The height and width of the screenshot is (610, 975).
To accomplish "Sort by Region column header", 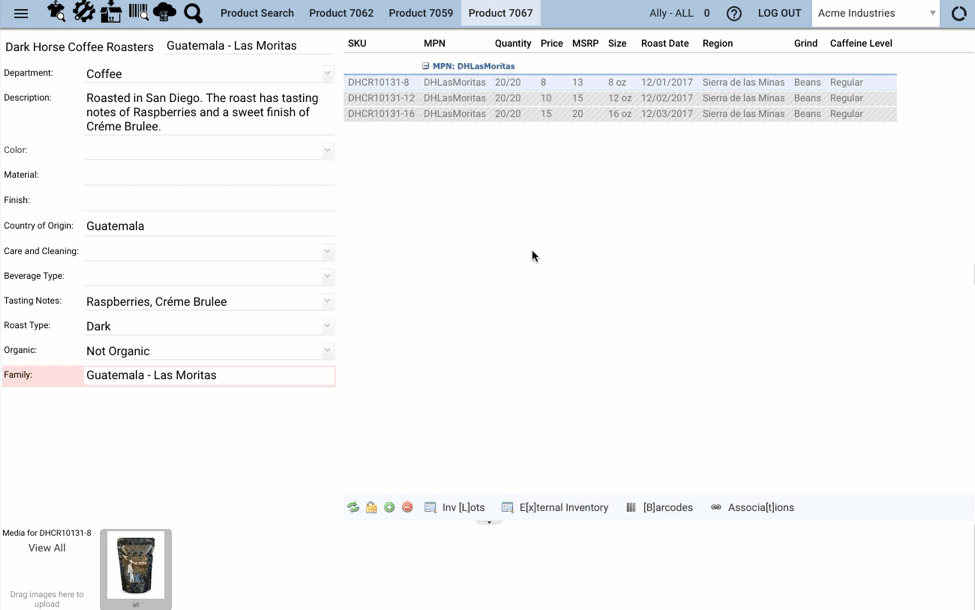I will coord(718,43).
